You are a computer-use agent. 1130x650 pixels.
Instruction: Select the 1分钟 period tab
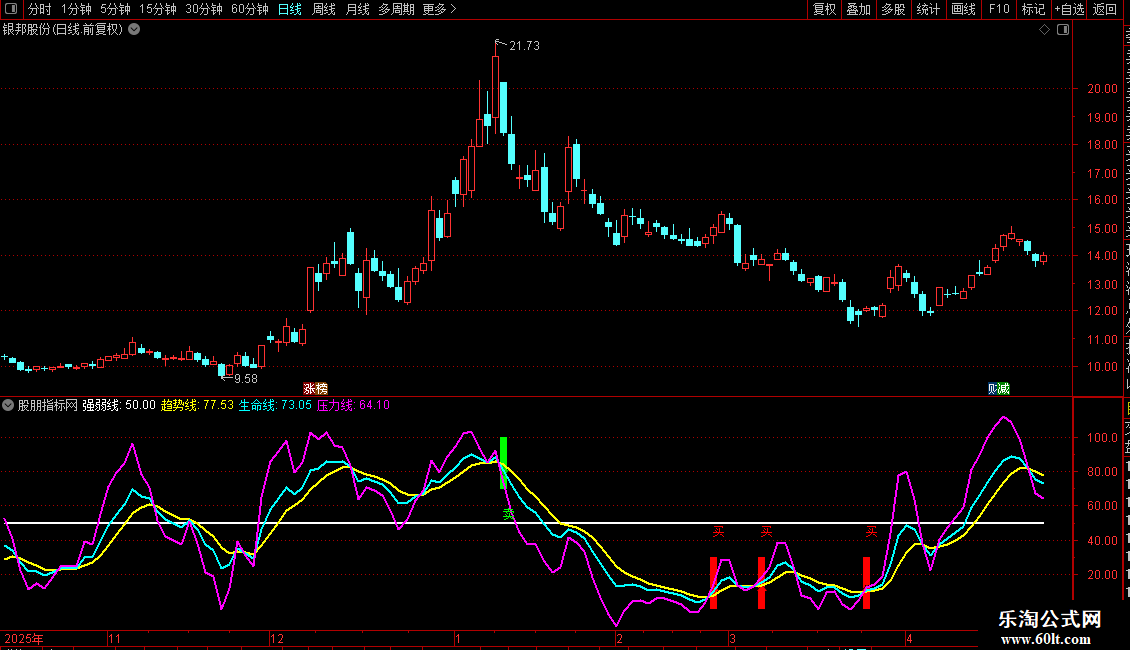tap(76, 9)
